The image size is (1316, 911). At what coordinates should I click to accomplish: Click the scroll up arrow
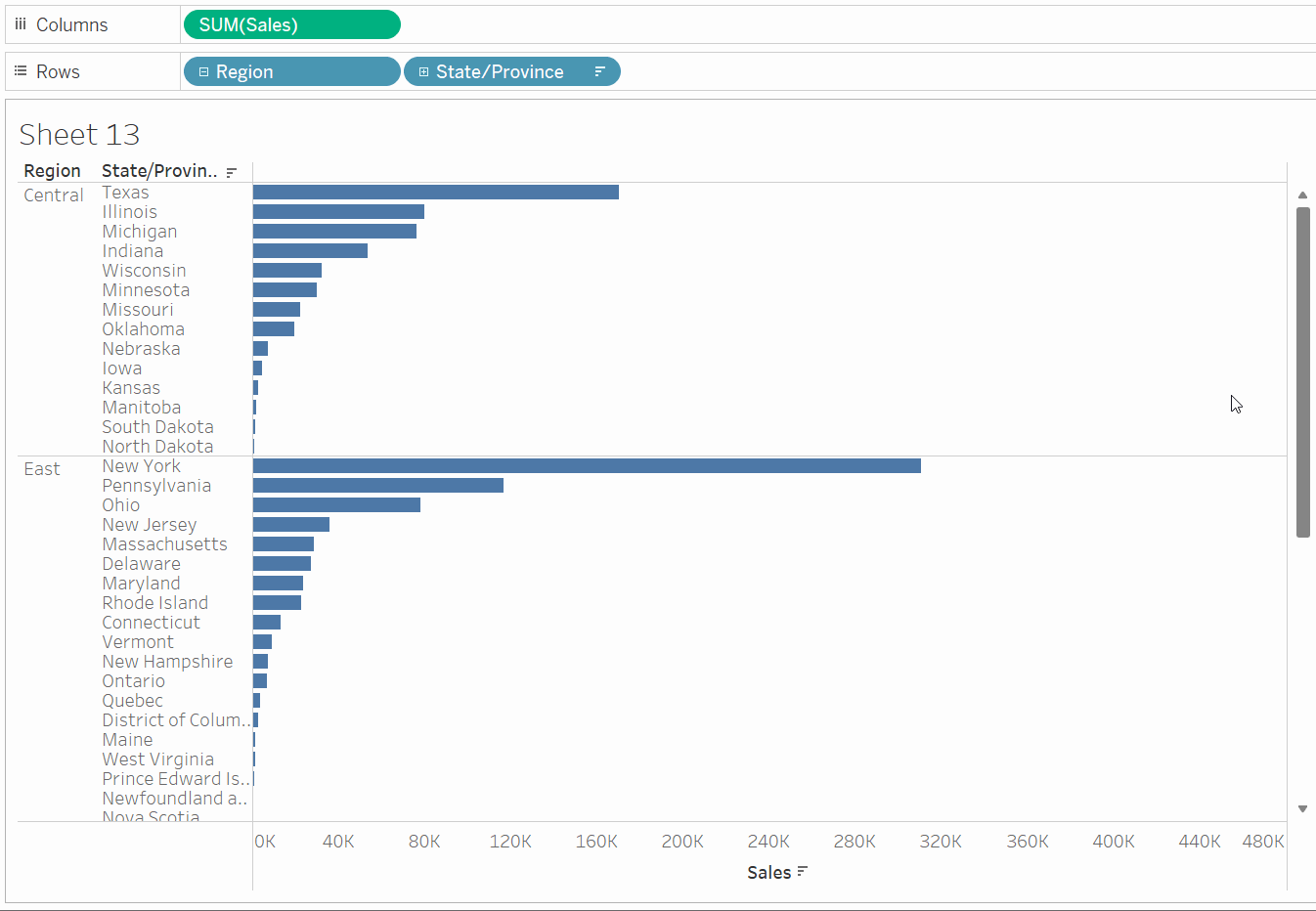(x=1302, y=195)
